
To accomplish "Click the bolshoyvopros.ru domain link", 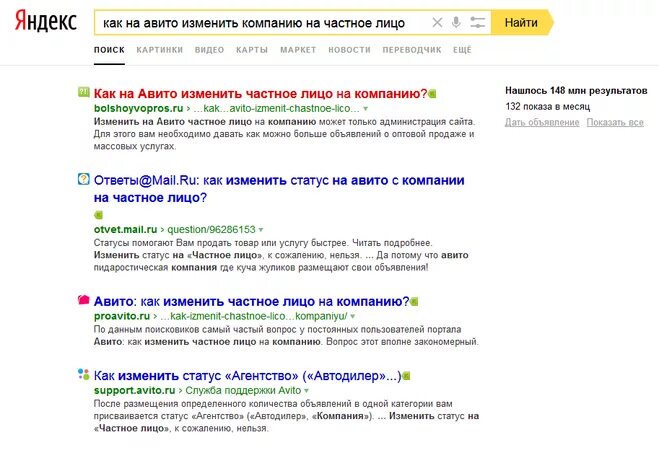I will pos(138,108).
